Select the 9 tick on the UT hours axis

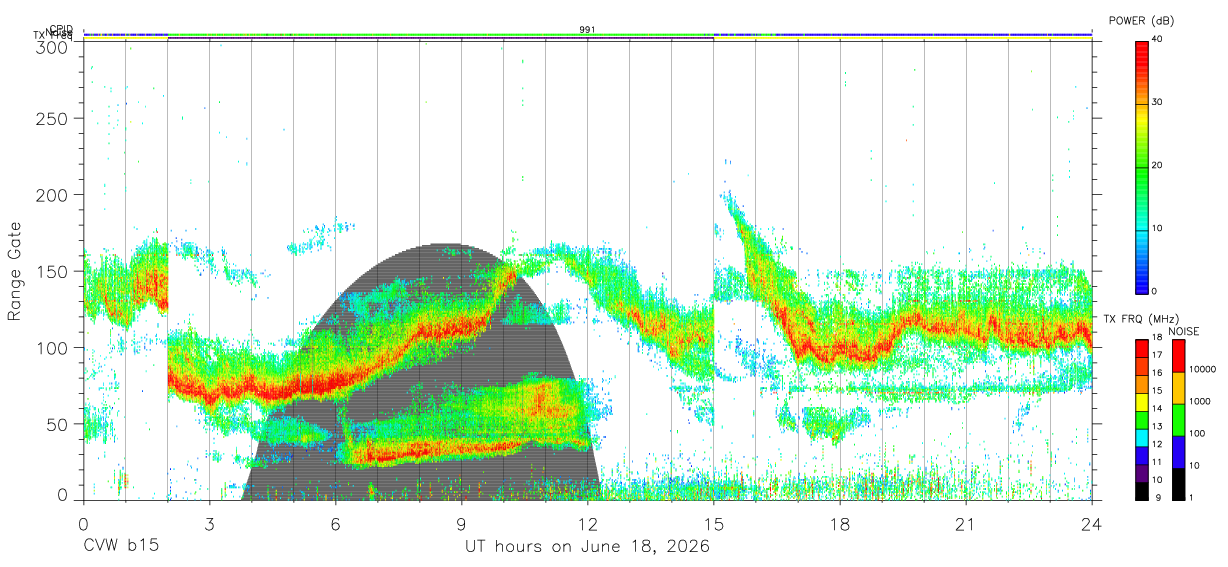click(461, 524)
